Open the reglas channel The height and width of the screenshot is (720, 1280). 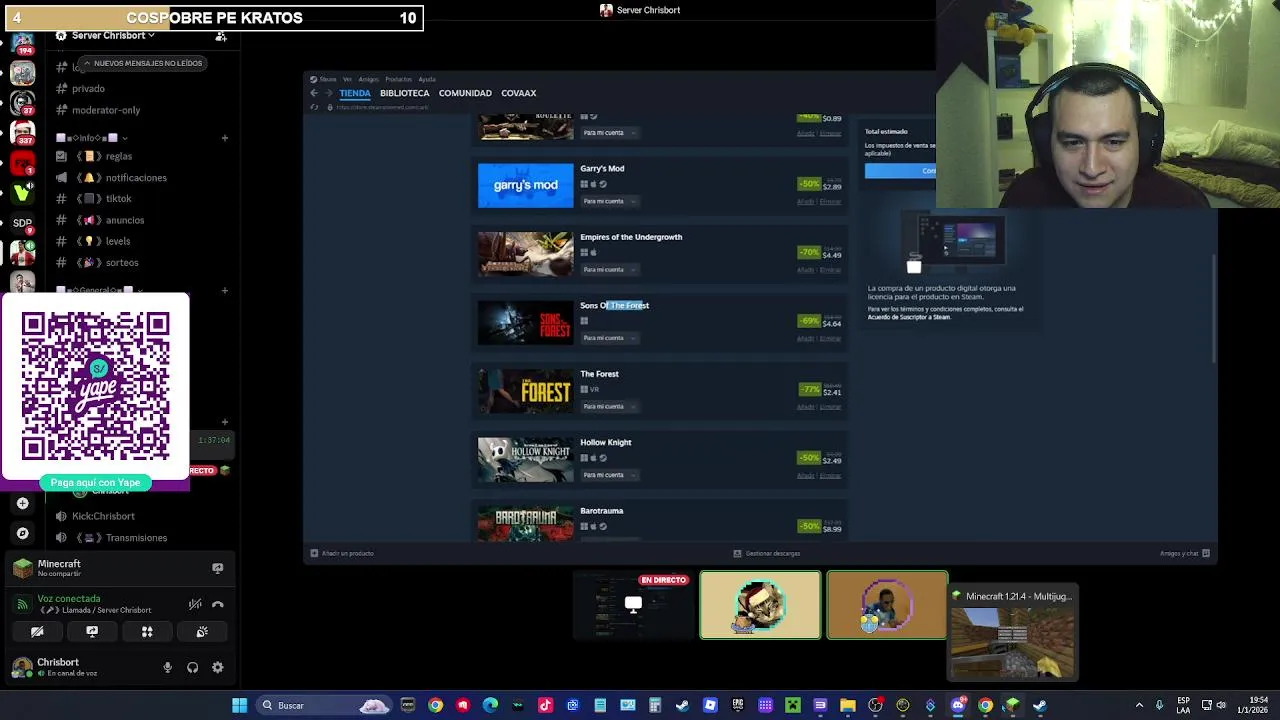click(118, 156)
